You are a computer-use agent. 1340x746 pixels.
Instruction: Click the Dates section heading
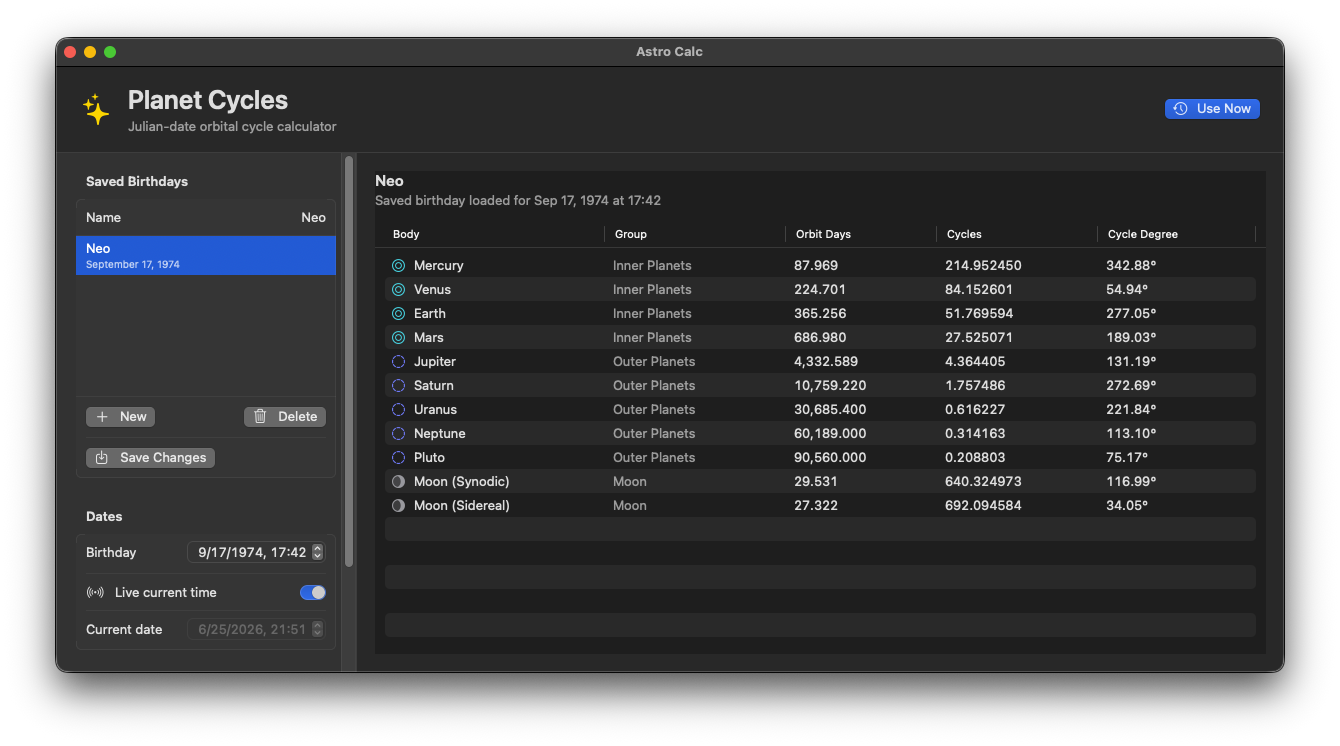(x=104, y=517)
